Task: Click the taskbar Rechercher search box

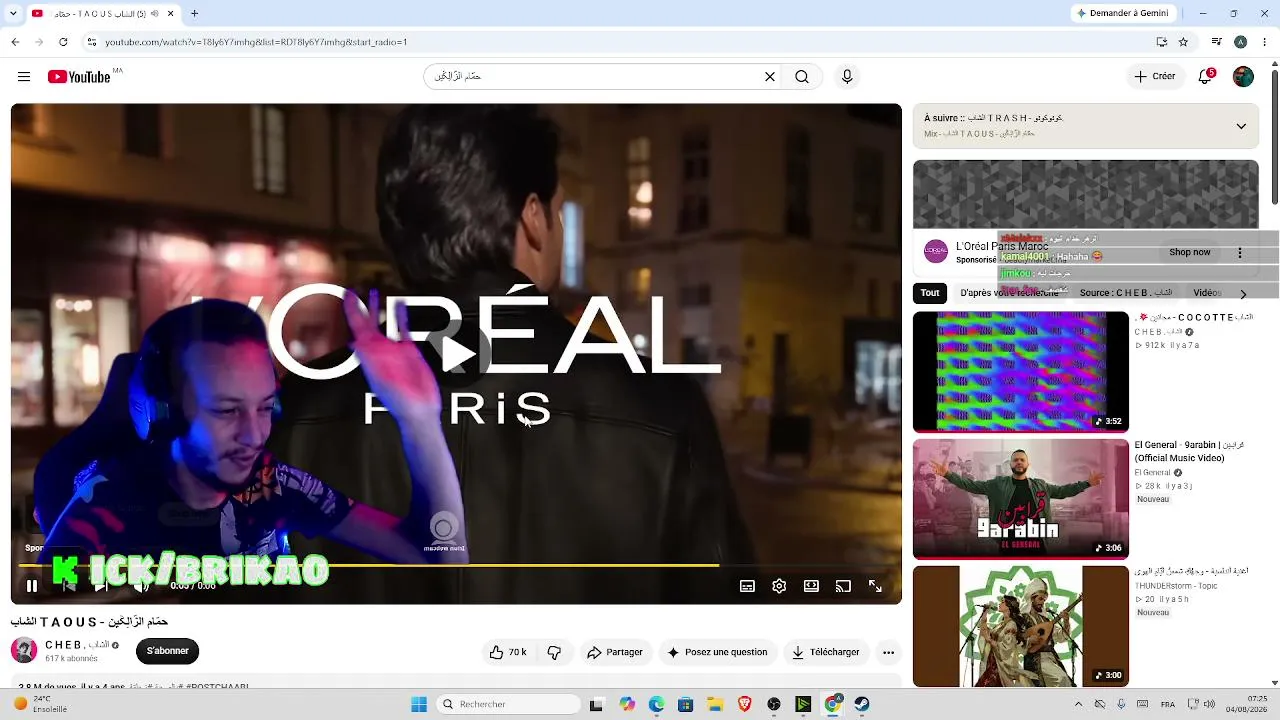Action: click(x=507, y=704)
